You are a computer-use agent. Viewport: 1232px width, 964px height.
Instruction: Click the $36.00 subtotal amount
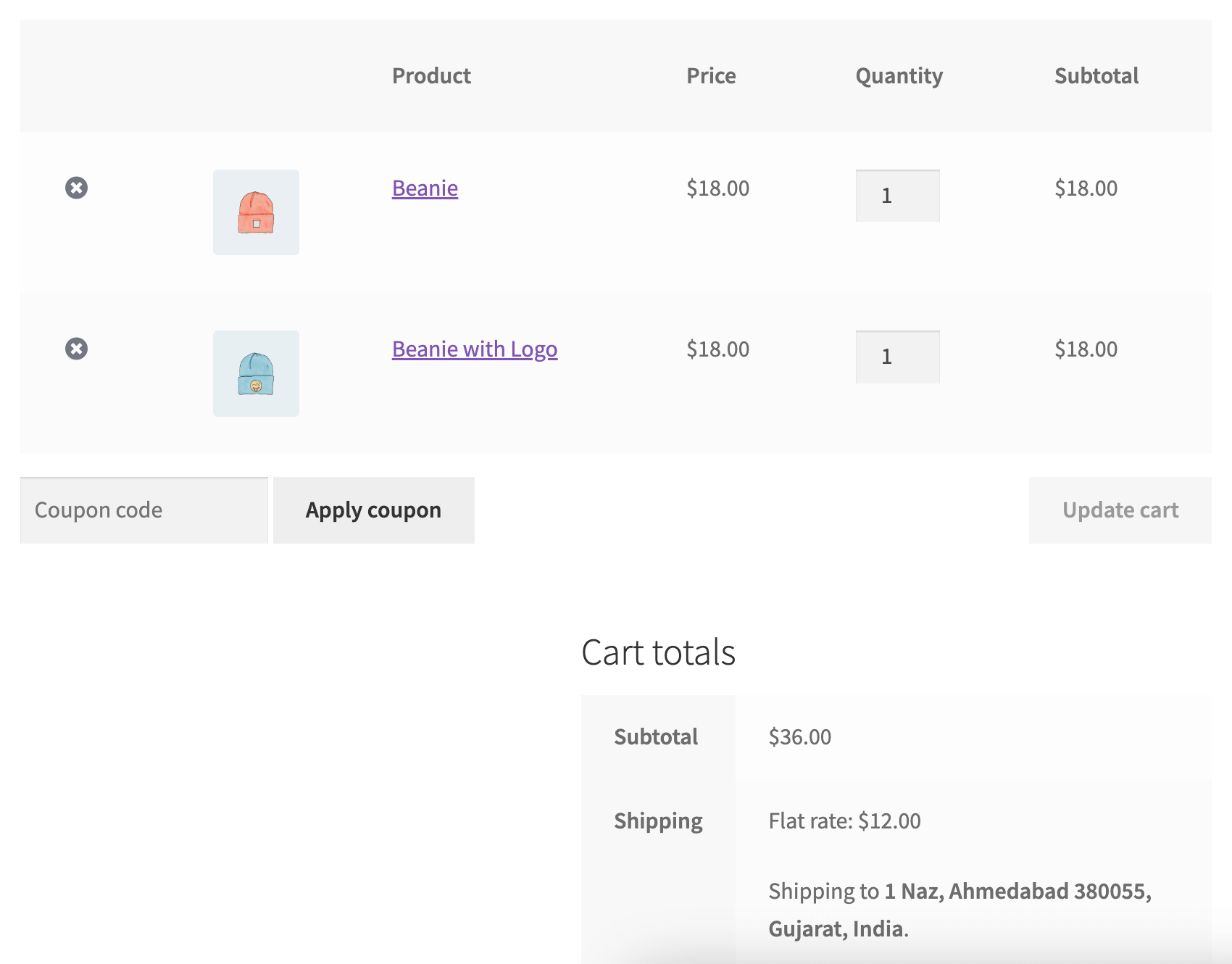[799, 736]
